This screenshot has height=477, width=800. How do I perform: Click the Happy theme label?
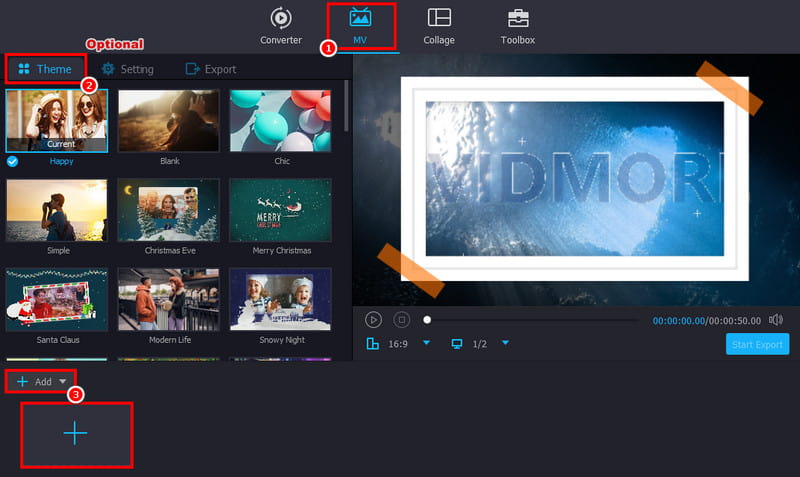tap(61, 161)
